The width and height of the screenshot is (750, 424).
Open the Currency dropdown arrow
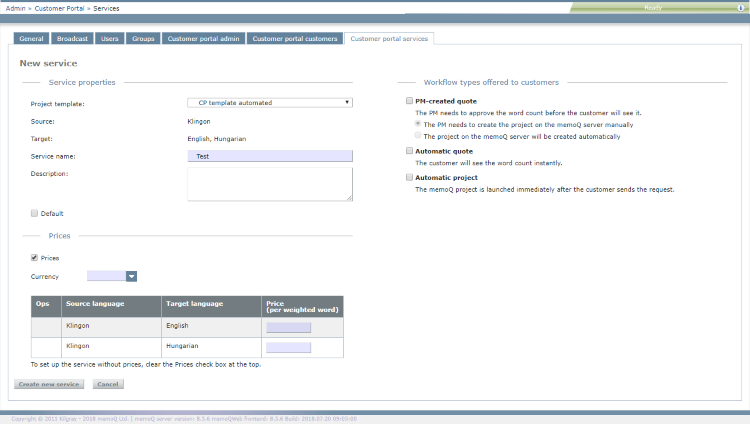pyautogui.click(x=131, y=276)
